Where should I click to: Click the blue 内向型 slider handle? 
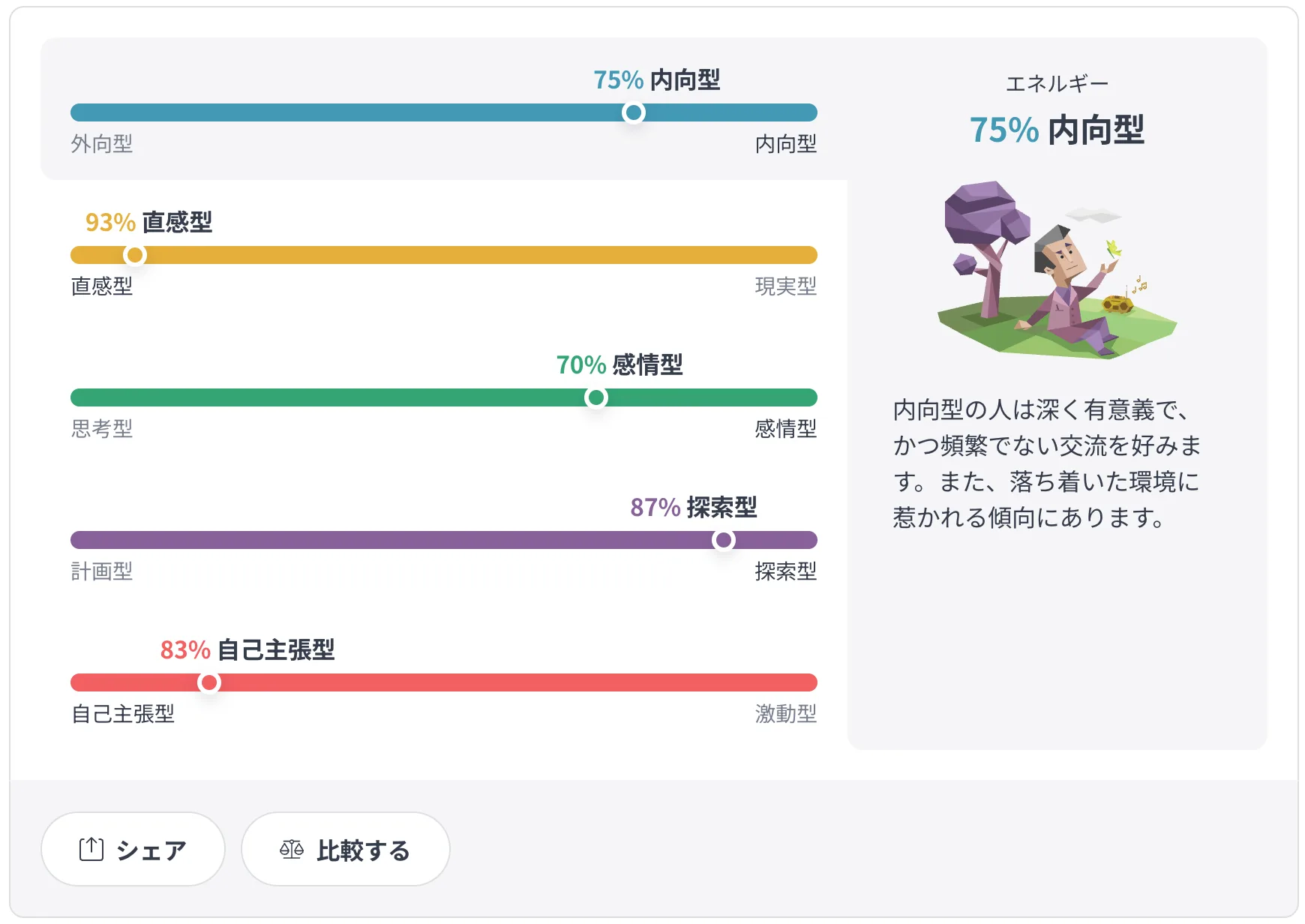[634, 112]
